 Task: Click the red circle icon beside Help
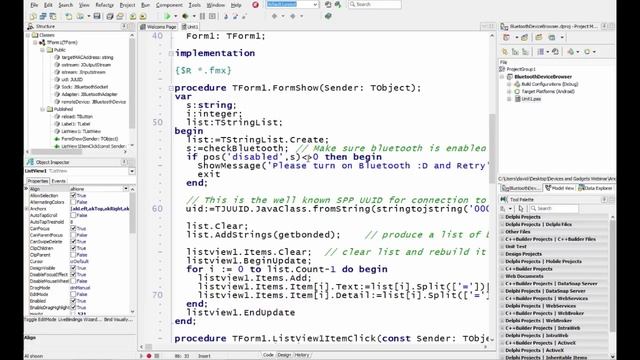point(256,5)
